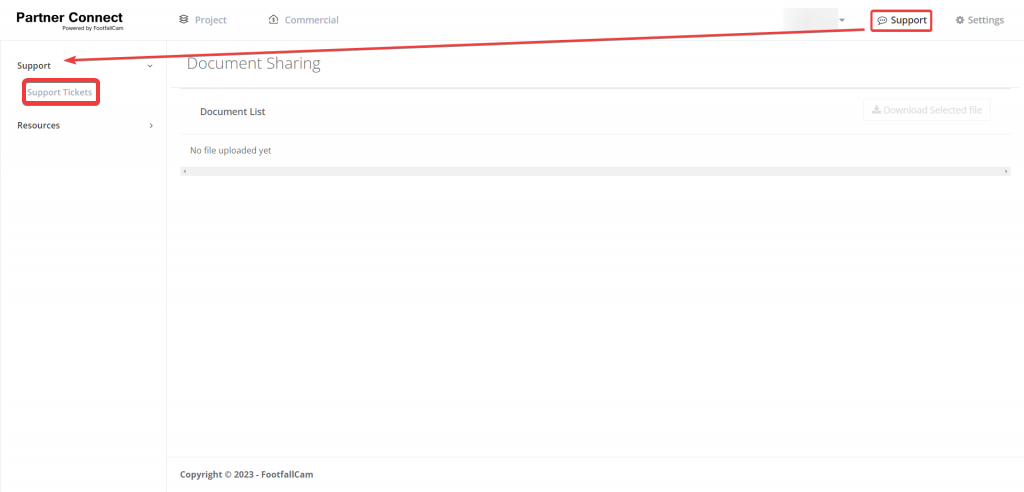Click the horizontal scrollbar track under document list
1024x492 pixels.
click(x=595, y=172)
